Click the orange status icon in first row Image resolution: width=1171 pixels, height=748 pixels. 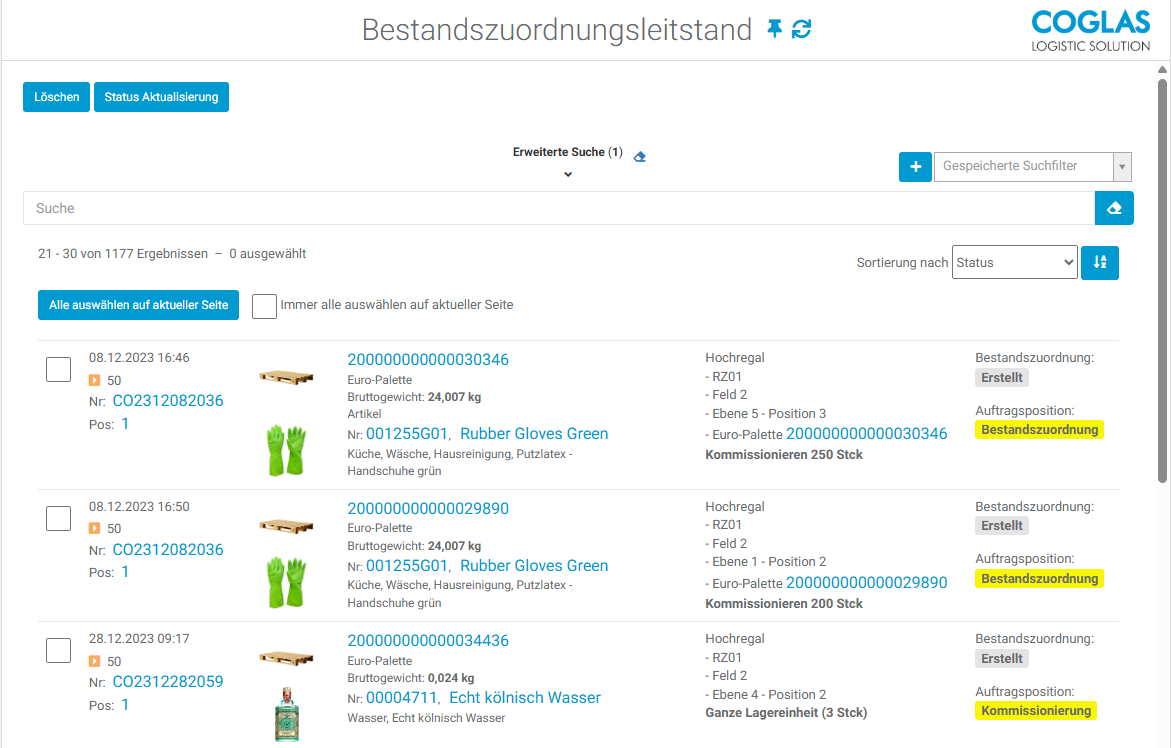95,380
